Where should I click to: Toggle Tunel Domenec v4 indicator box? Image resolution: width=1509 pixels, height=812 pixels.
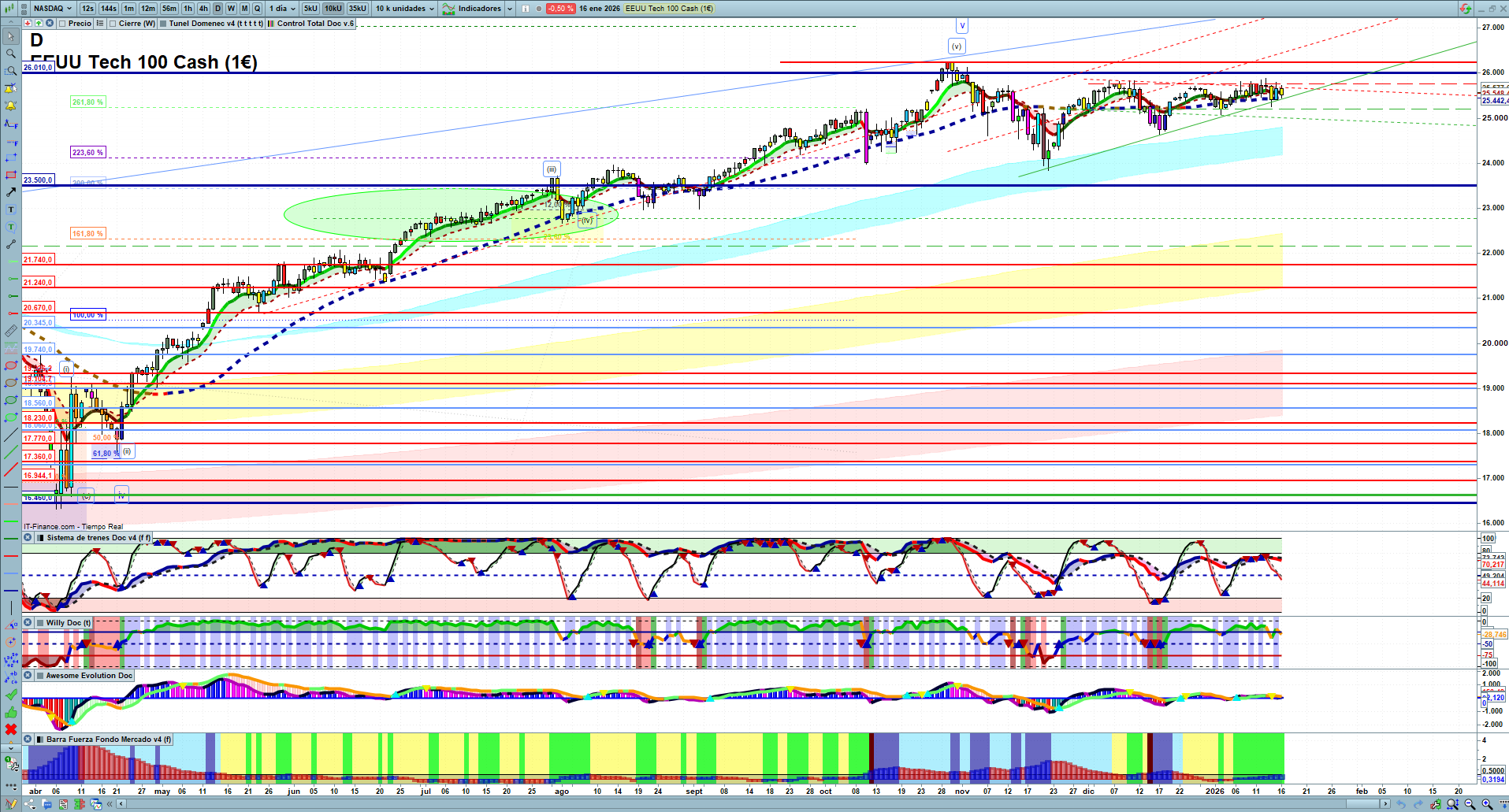[x=163, y=24]
